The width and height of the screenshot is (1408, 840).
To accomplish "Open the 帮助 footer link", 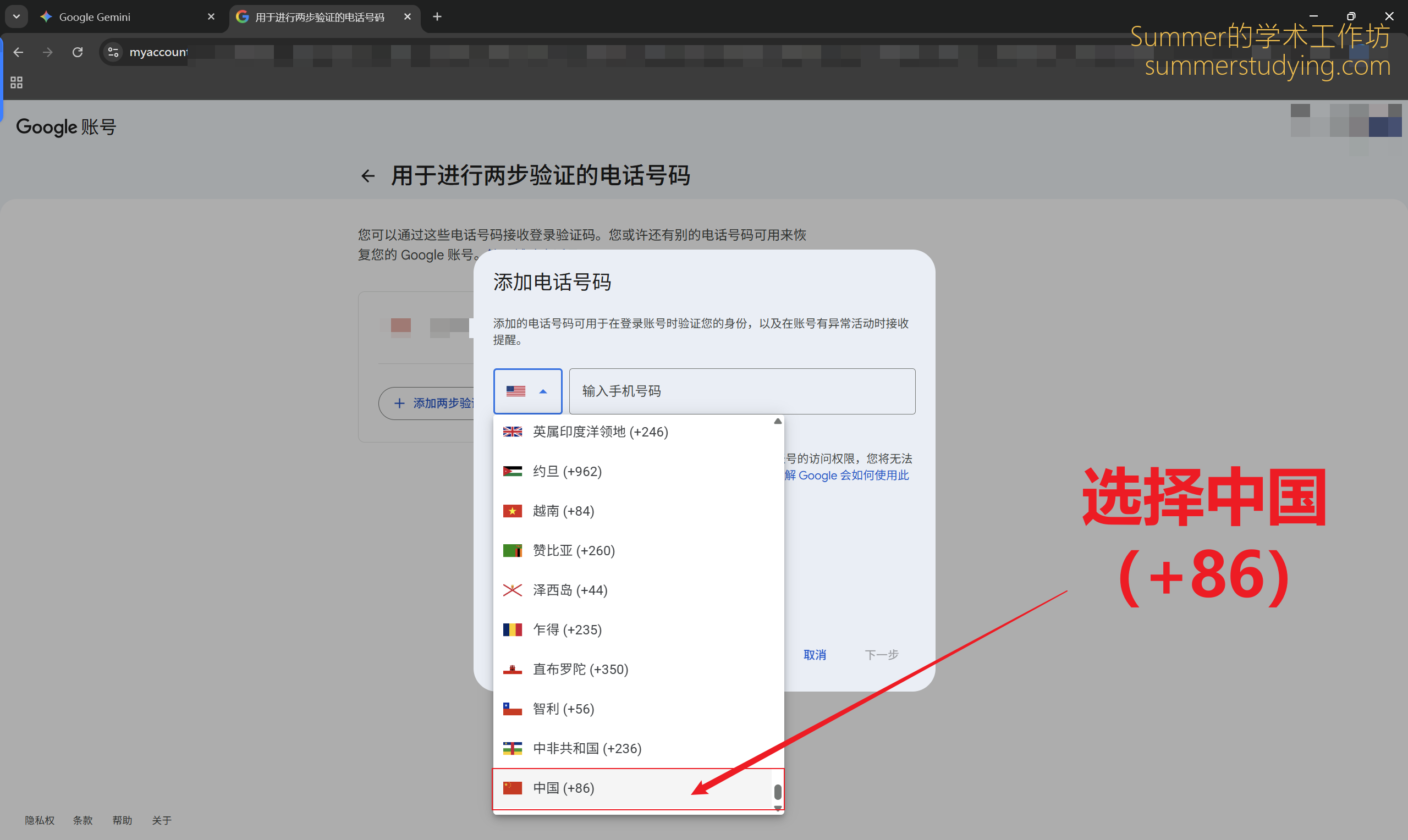I will click(122, 820).
